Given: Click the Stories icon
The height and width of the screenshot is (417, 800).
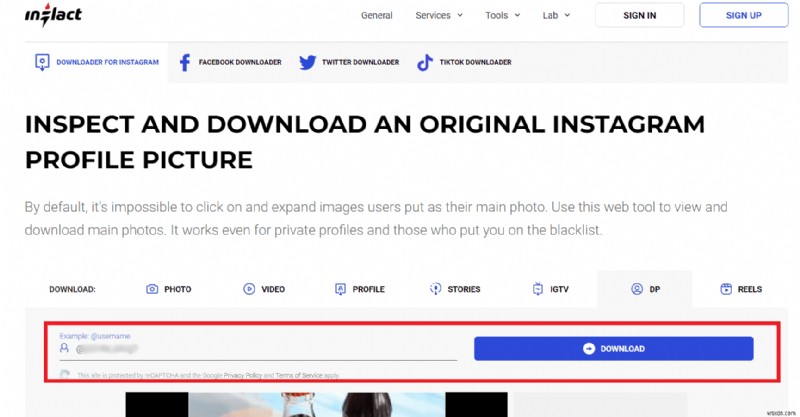Looking at the screenshot, I should [435, 289].
